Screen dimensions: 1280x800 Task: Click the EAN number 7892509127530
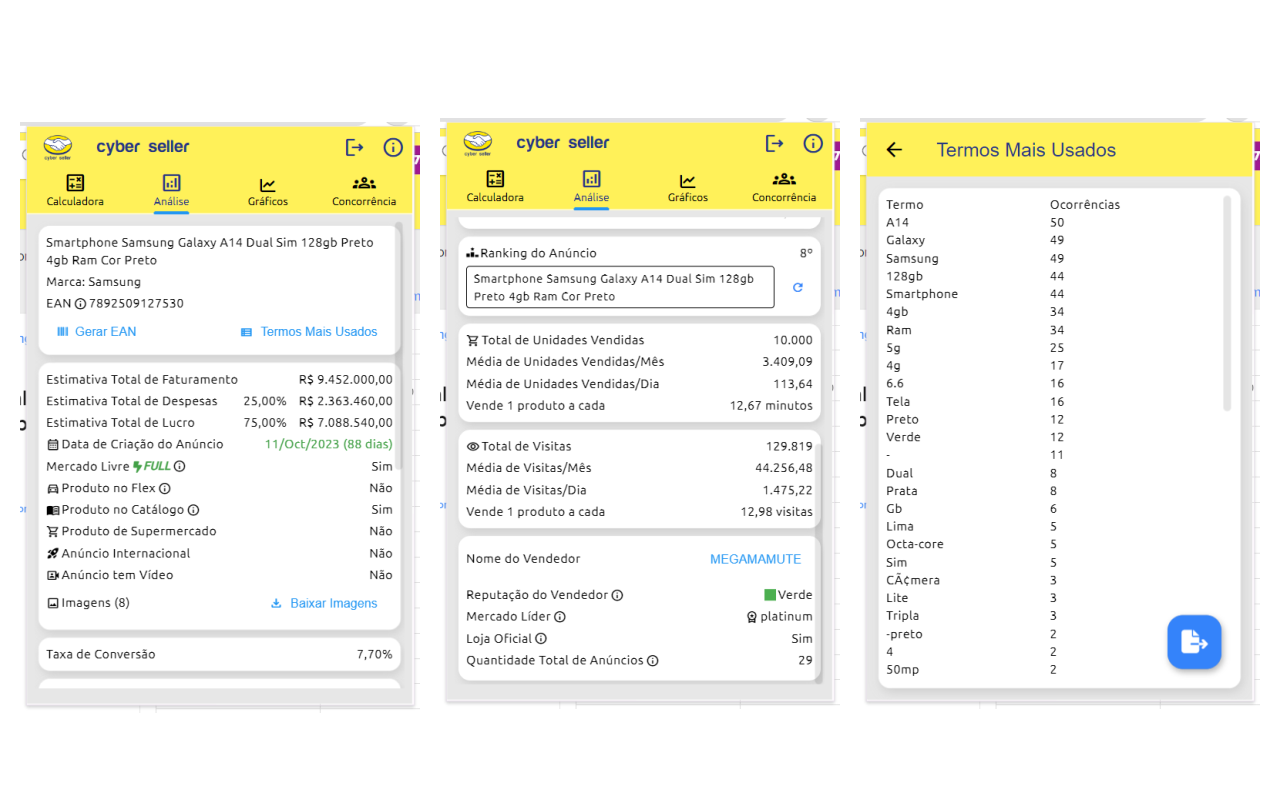coord(136,304)
